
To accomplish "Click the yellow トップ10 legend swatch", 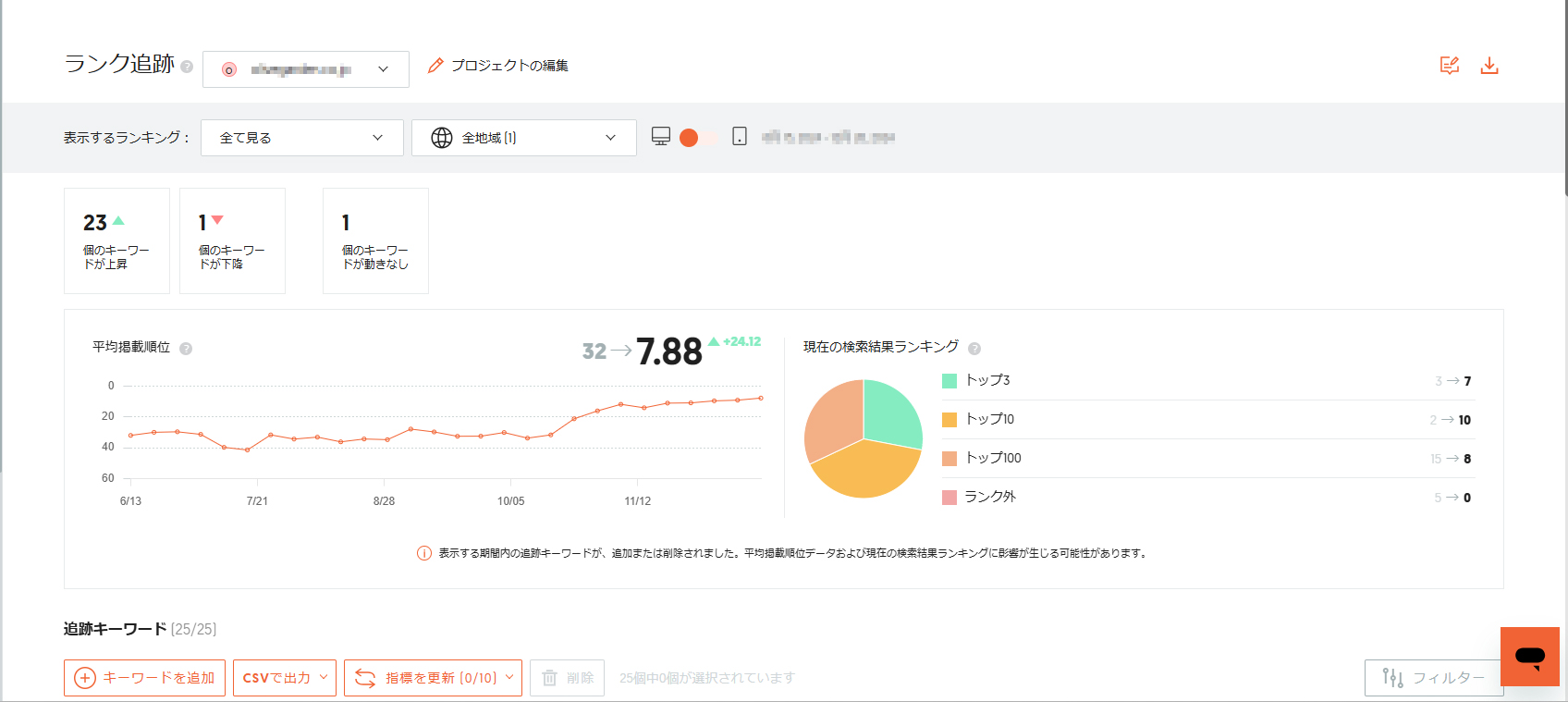I will [x=949, y=420].
